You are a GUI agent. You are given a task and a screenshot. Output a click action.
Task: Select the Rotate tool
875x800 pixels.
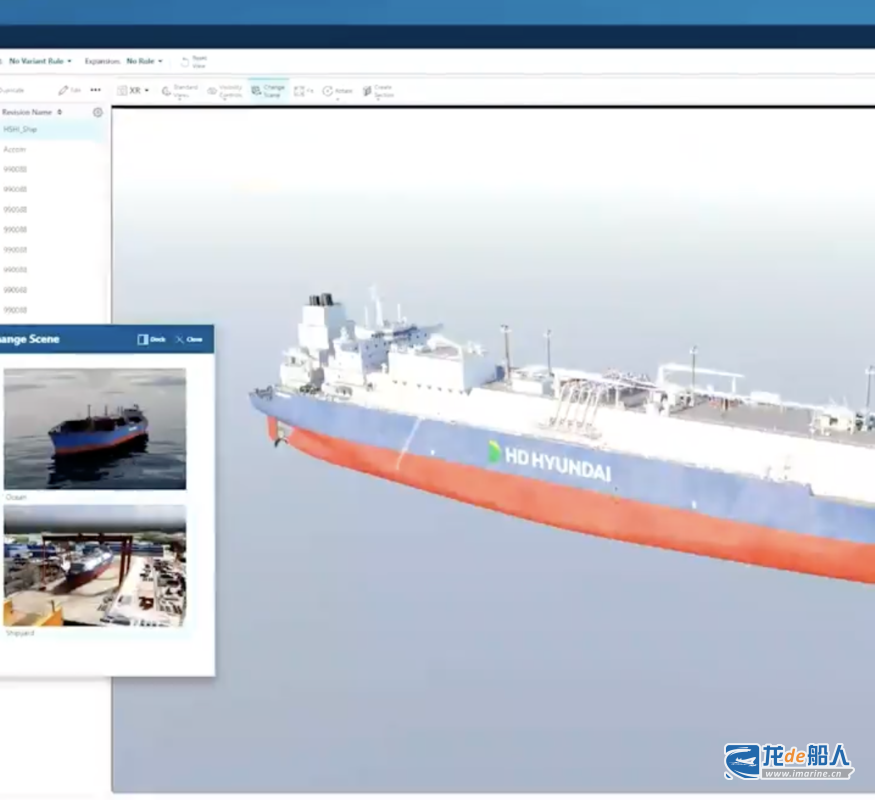338,91
